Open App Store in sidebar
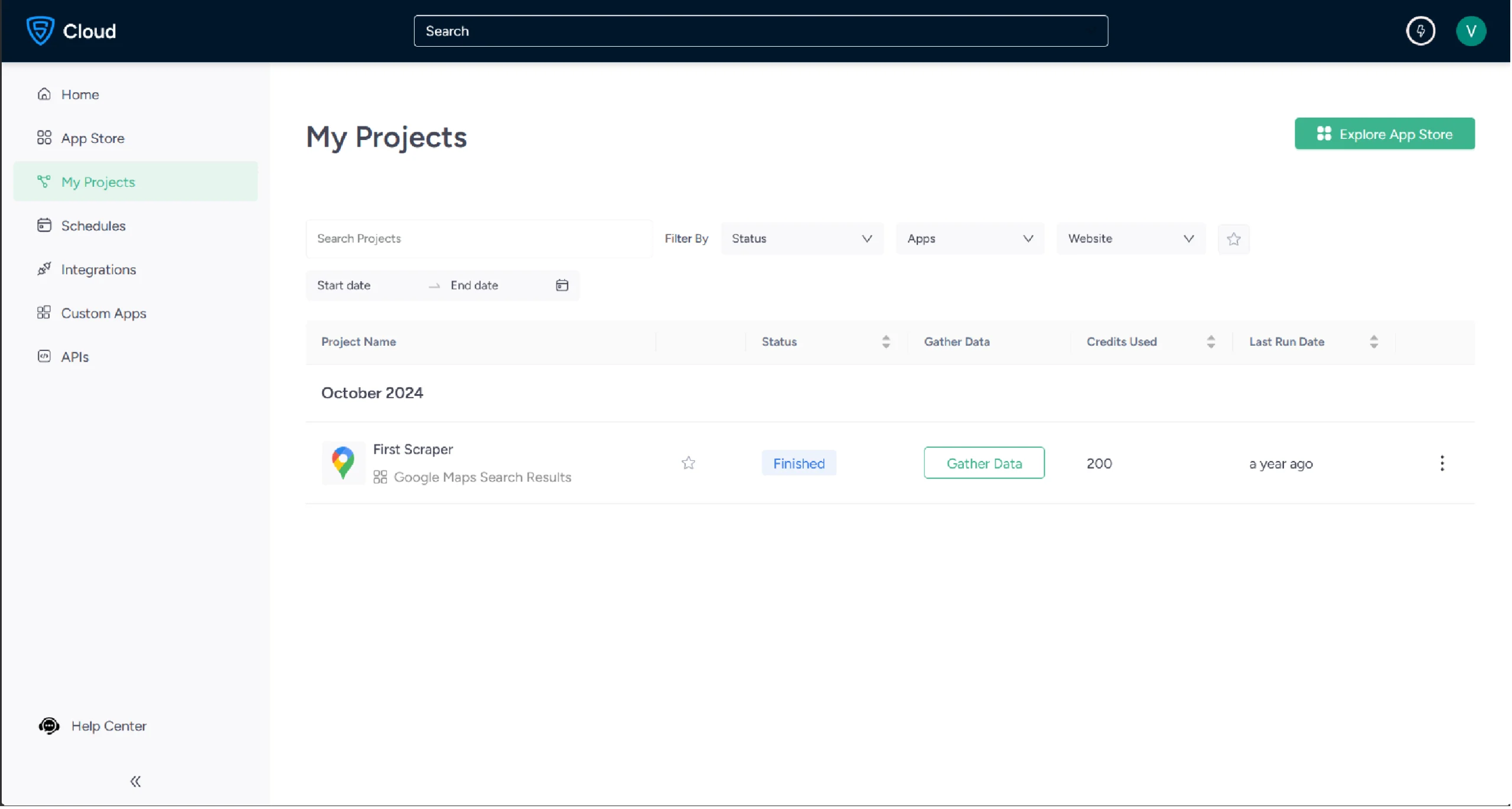 (x=135, y=138)
